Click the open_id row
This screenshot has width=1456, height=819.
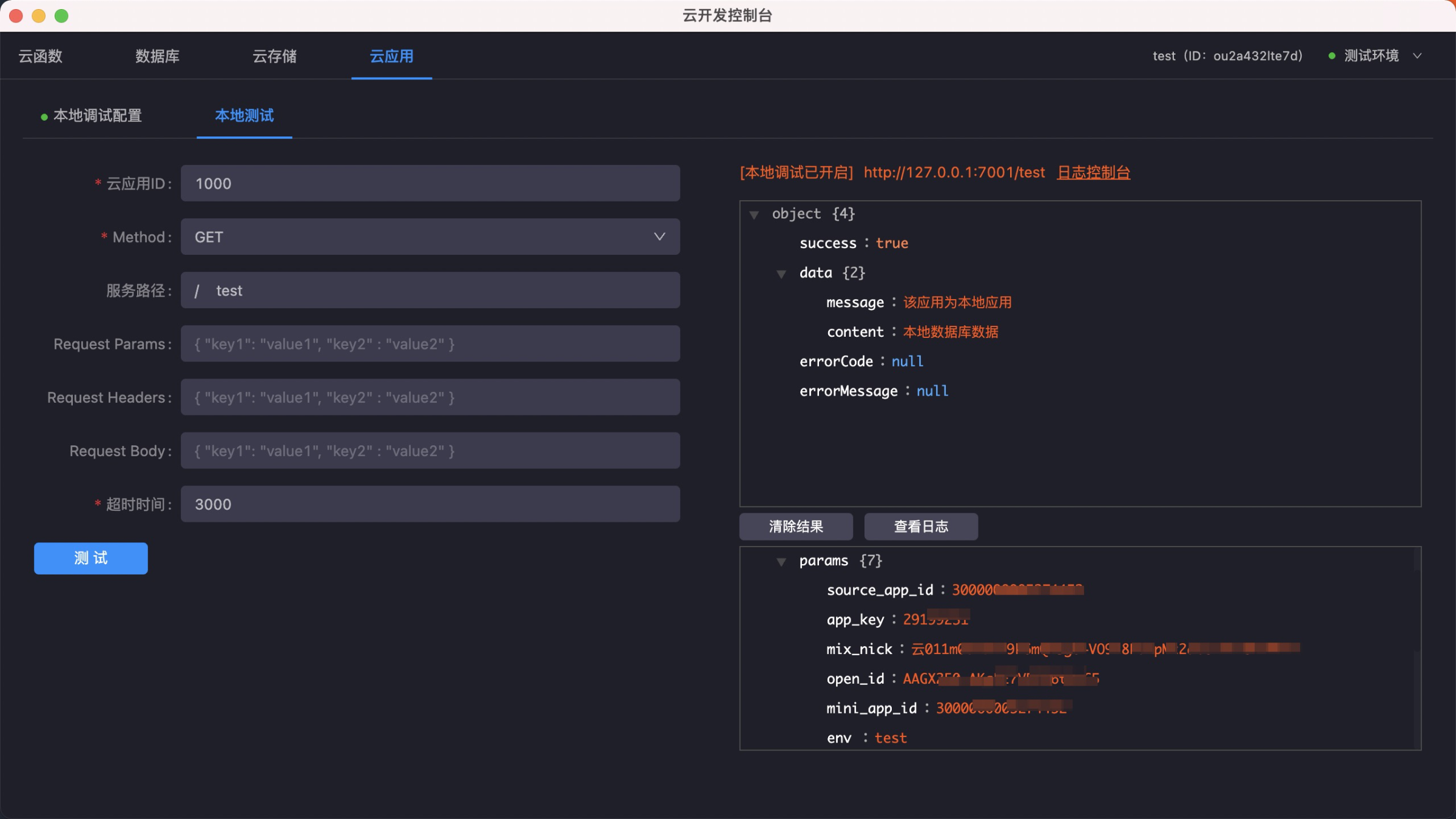pyautogui.click(x=963, y=678)
